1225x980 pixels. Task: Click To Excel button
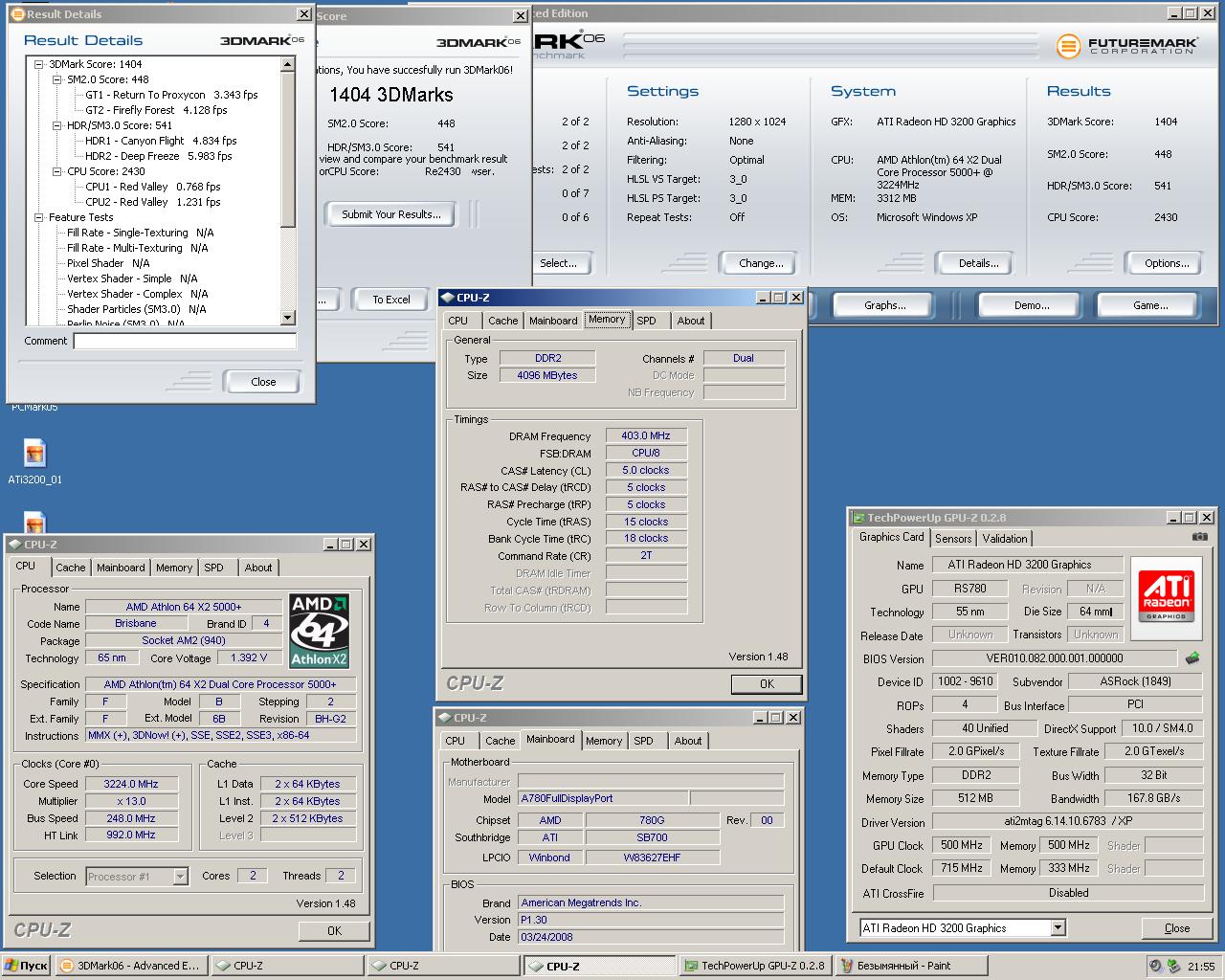[x=391, y=300]
